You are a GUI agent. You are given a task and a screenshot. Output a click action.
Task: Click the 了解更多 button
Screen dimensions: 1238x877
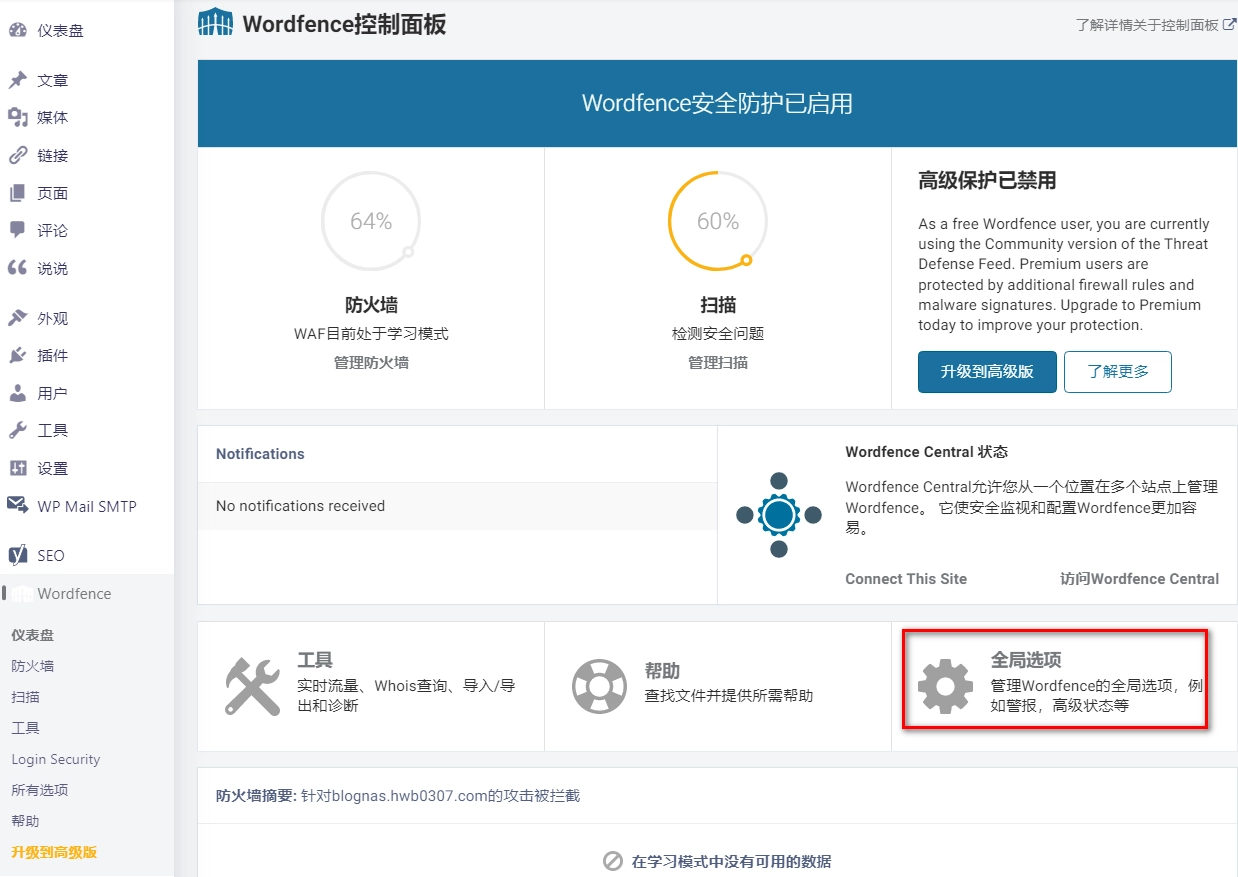point(1118,372)
